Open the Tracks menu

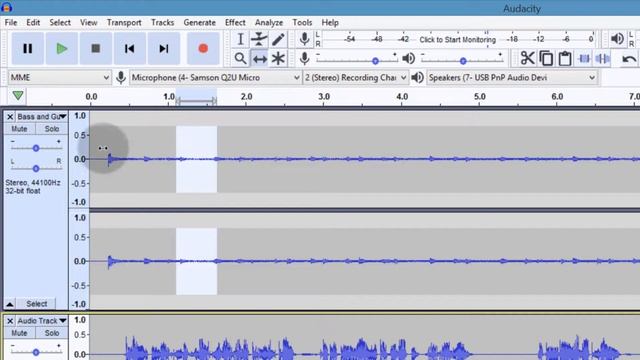pyautogui.click(x=162, y=22)
